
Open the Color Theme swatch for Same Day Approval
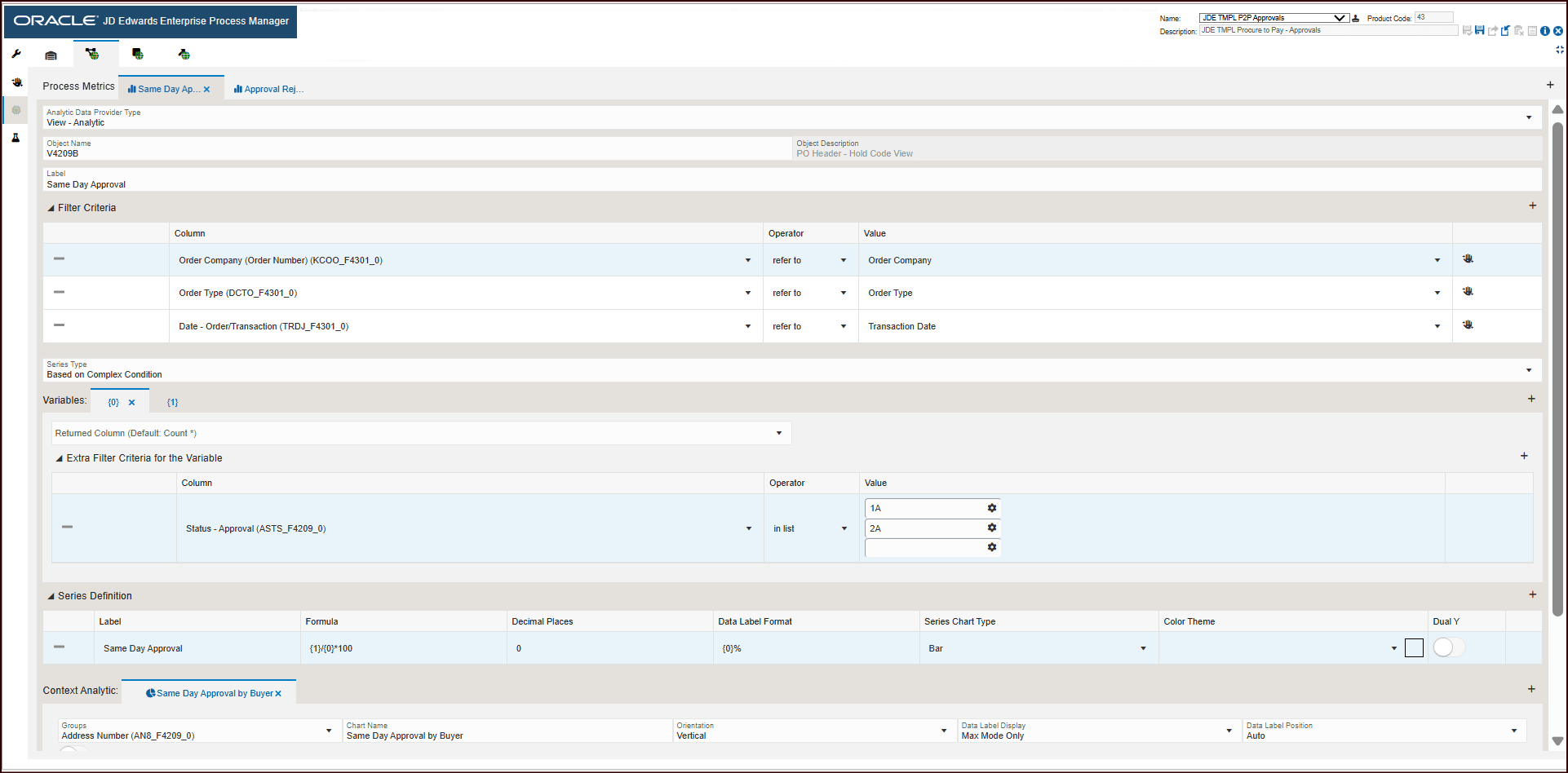1414,647
